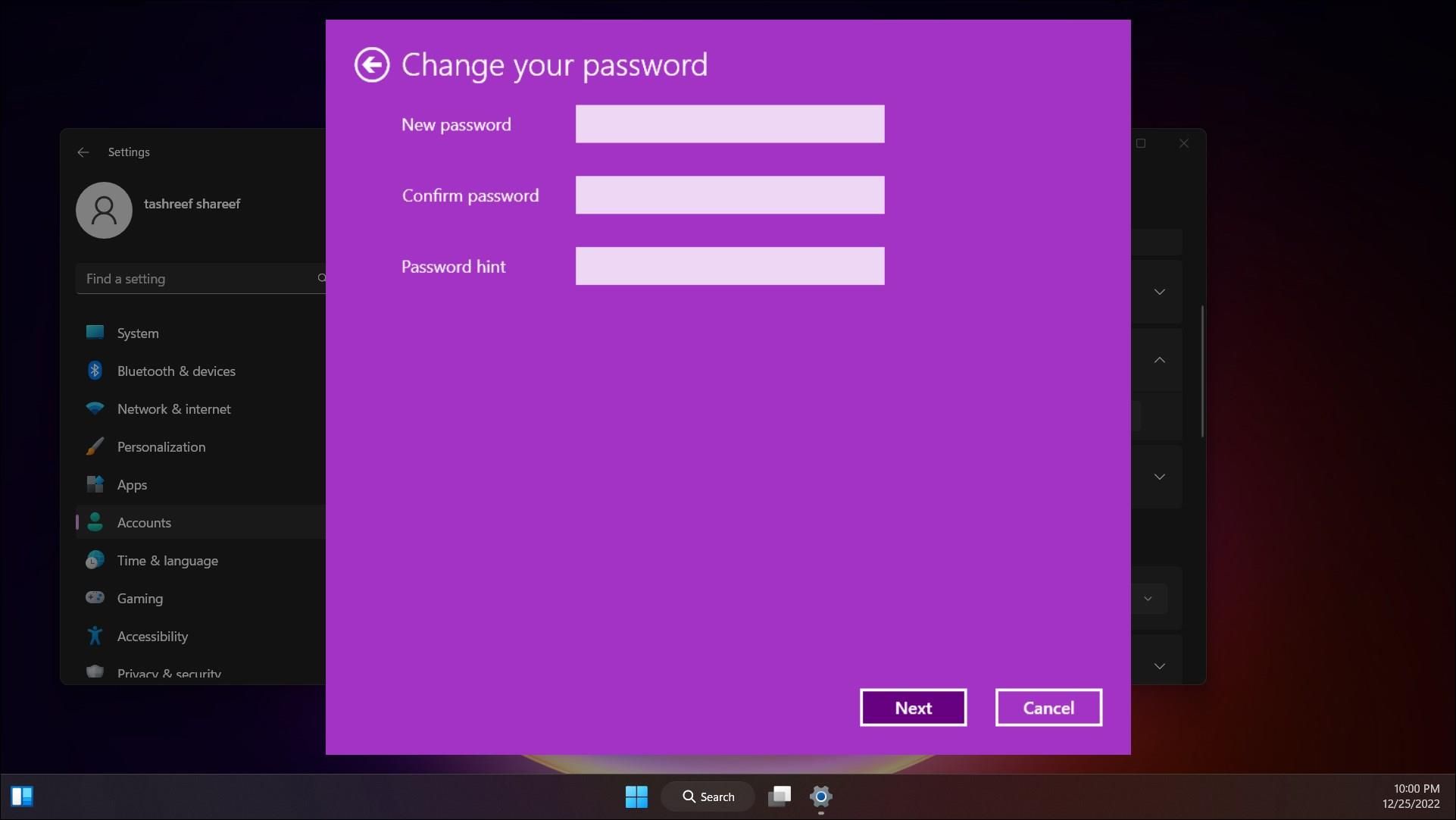Select the Personalization brush icon
Image resolution: width=1456 pixels, height=820 pixels.
pyautogui.click(x=95, y=446)
